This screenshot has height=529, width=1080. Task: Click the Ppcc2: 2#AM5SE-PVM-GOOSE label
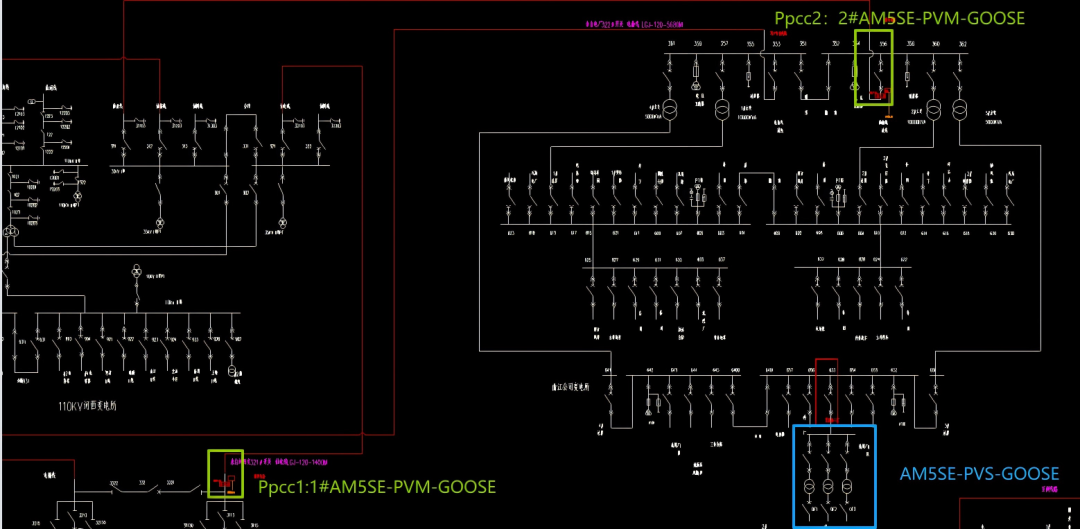coord(900,18)
